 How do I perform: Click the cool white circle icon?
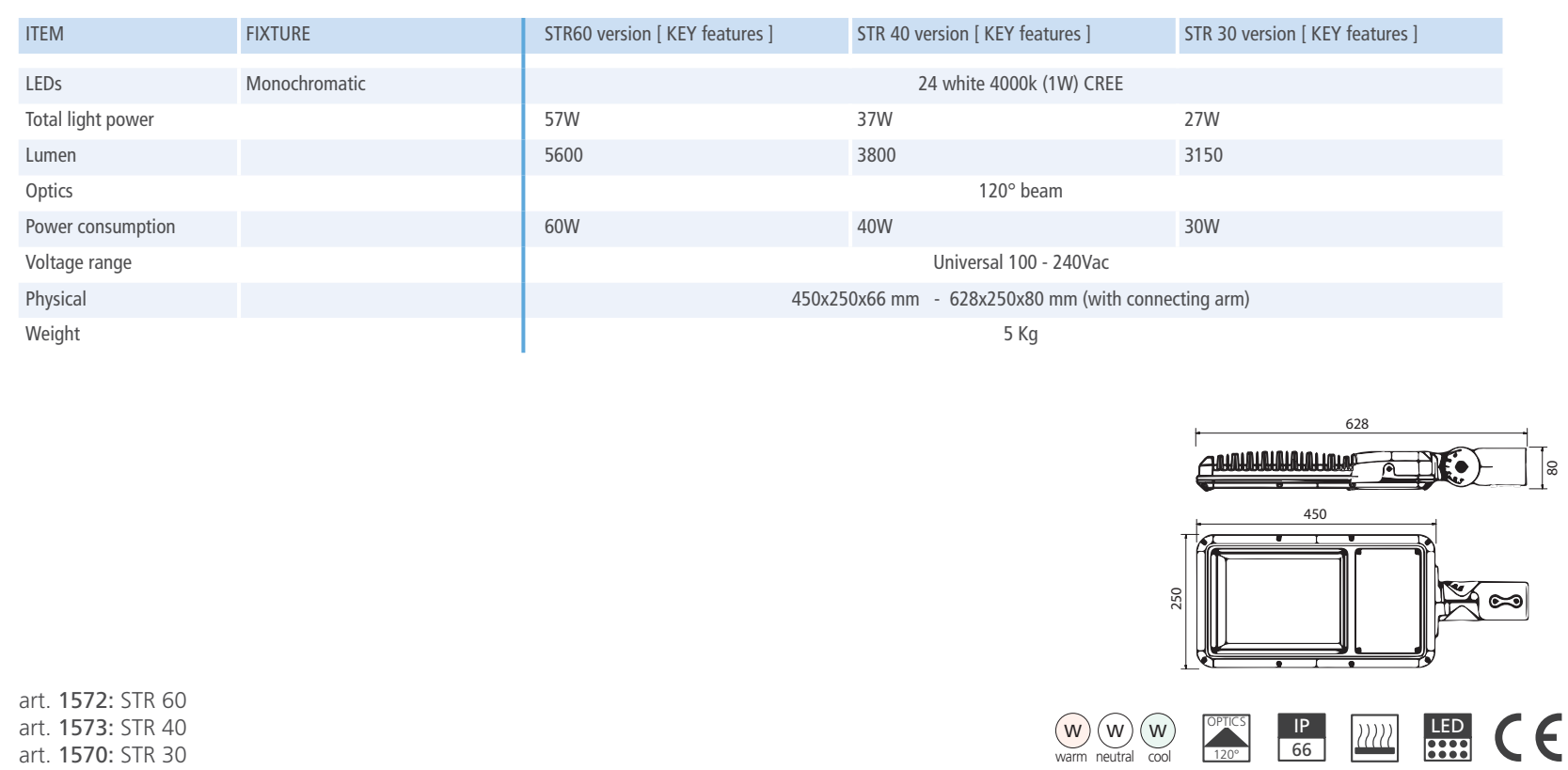coord(1158,731)
